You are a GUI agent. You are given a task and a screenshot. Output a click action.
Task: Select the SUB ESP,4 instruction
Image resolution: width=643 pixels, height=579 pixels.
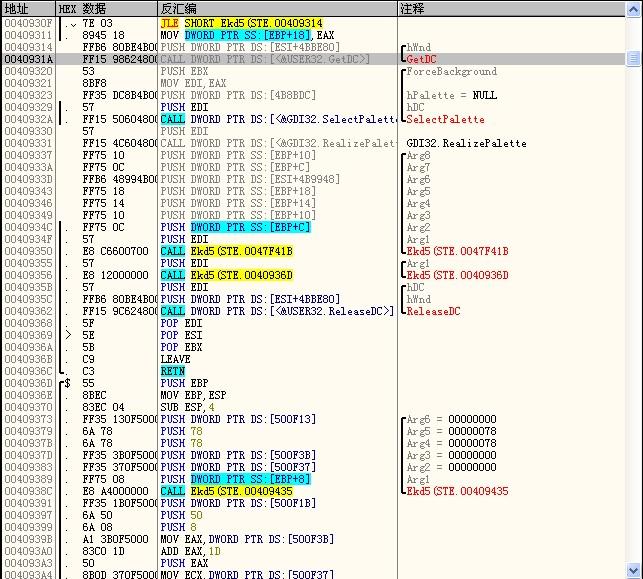click(x=186, y=407)
